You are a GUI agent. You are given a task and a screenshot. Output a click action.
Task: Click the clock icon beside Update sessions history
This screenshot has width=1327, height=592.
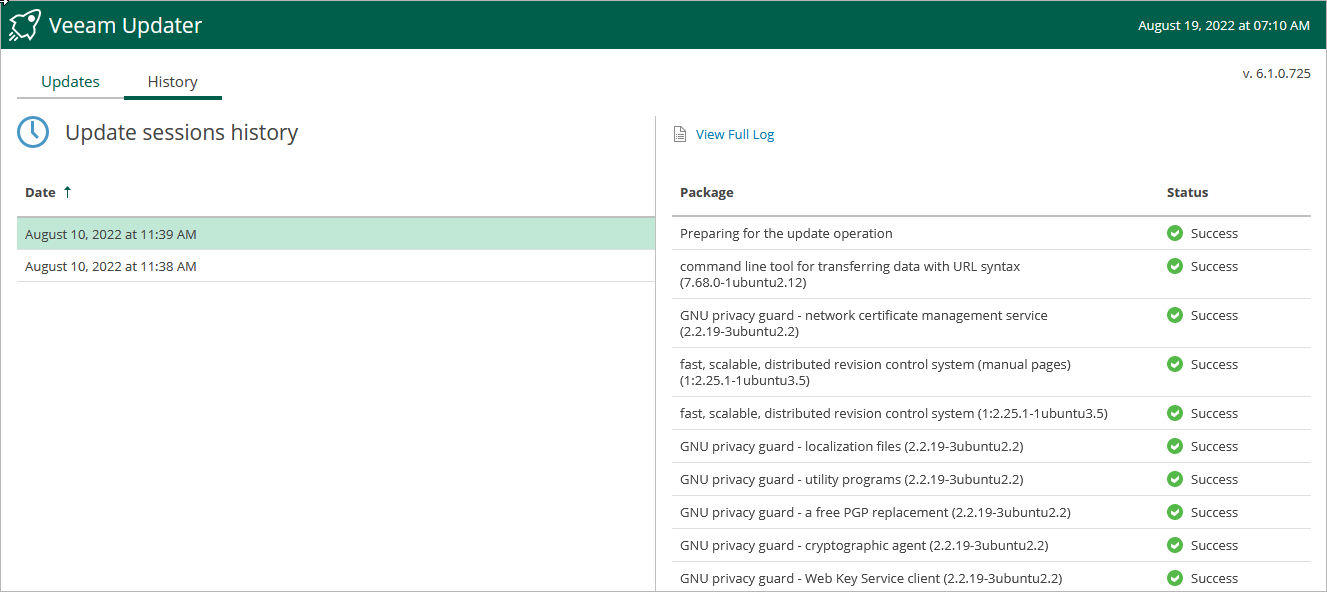[x=33, y=133]
